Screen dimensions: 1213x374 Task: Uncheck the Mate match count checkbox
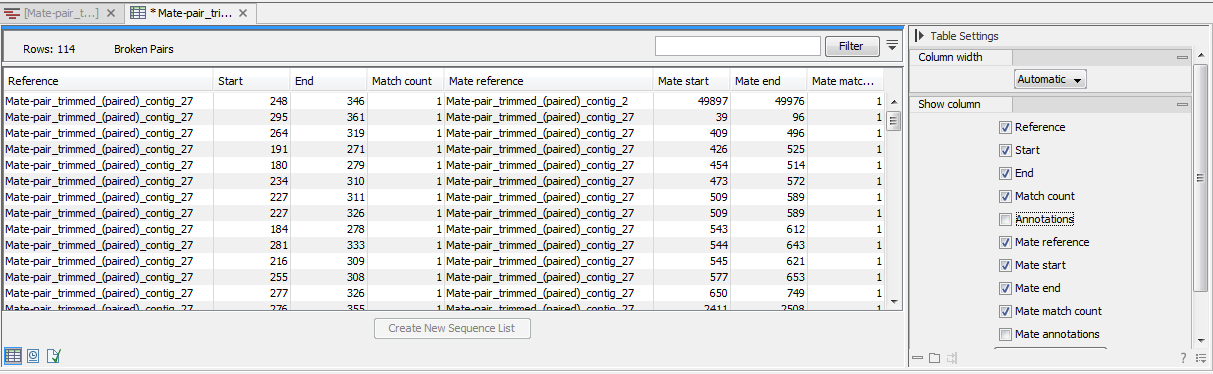click(1005, 312)
